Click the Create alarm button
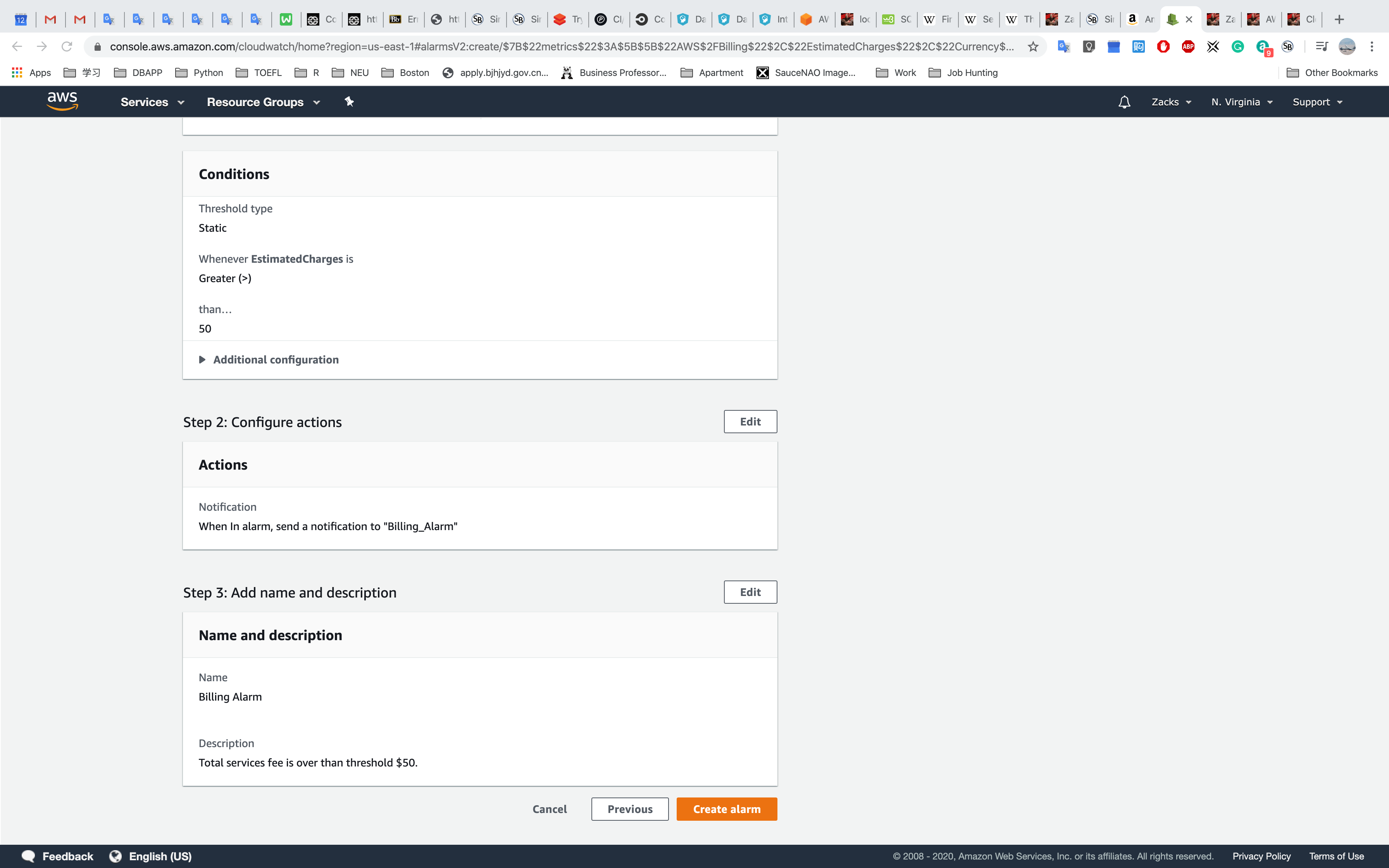The height and width of the screenshot is (868, 1389). point(726,809)
